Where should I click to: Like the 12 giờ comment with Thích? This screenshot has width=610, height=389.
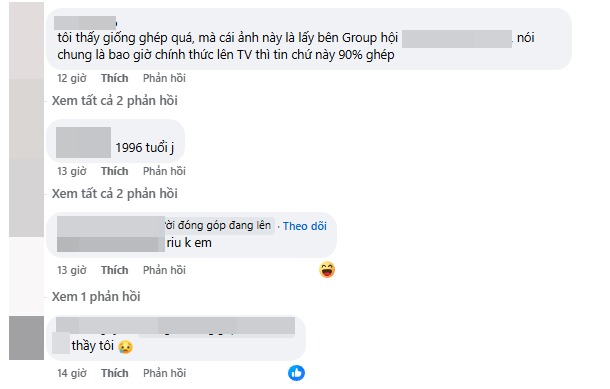[x=115, y=78]
